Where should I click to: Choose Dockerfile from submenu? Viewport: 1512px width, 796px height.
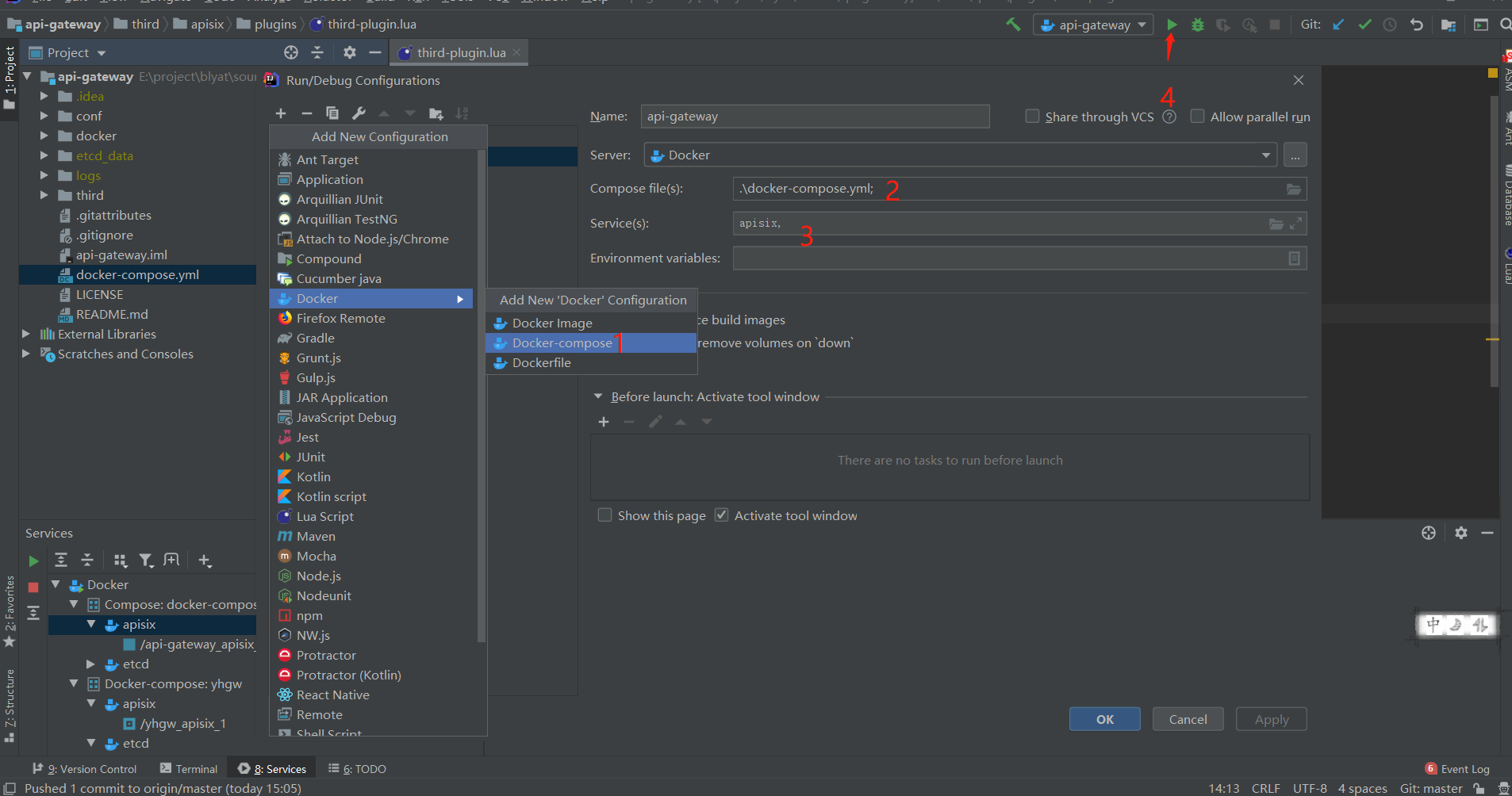[x=591, y=362]
